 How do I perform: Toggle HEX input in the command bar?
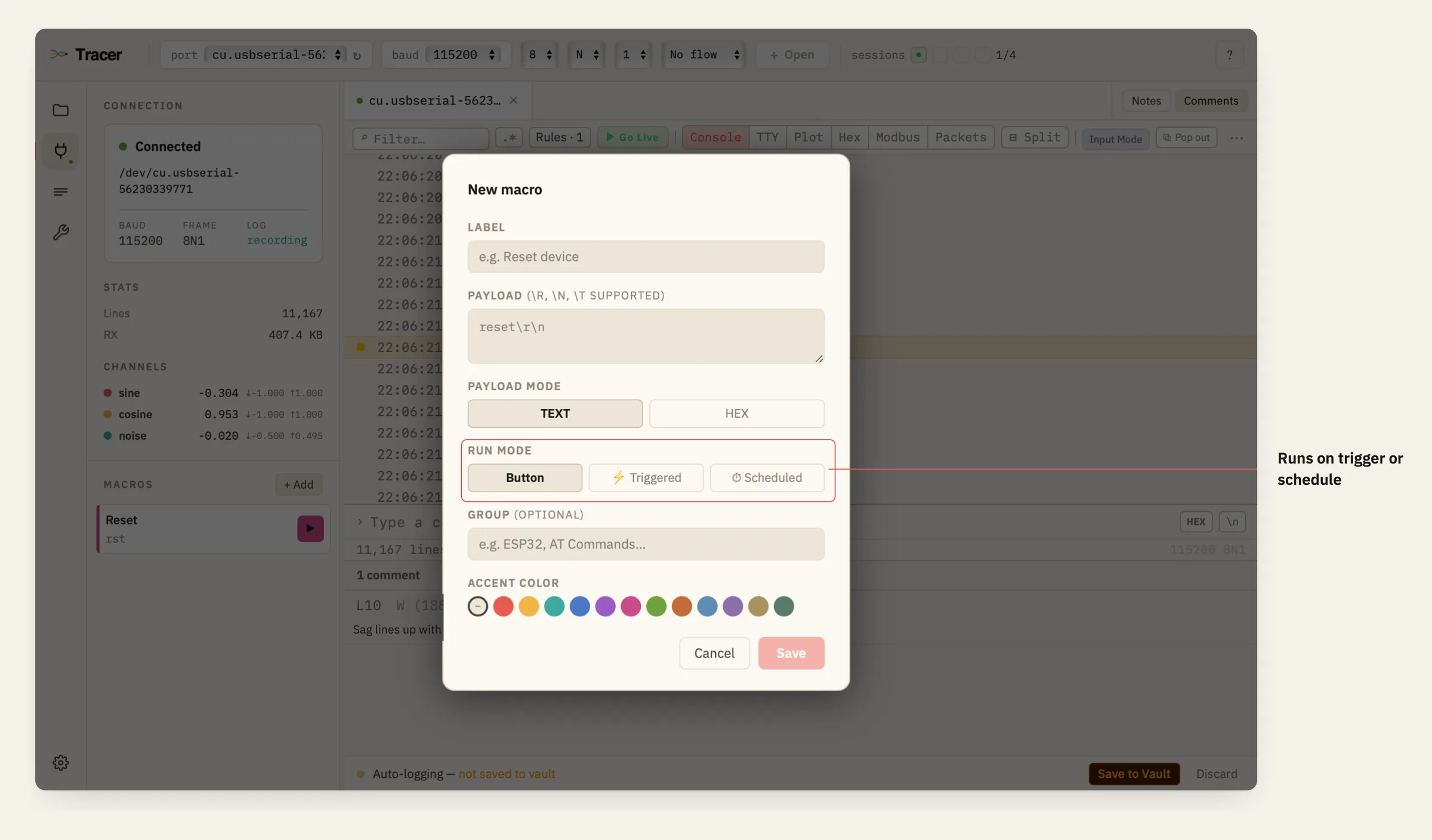coord(1196,521)
